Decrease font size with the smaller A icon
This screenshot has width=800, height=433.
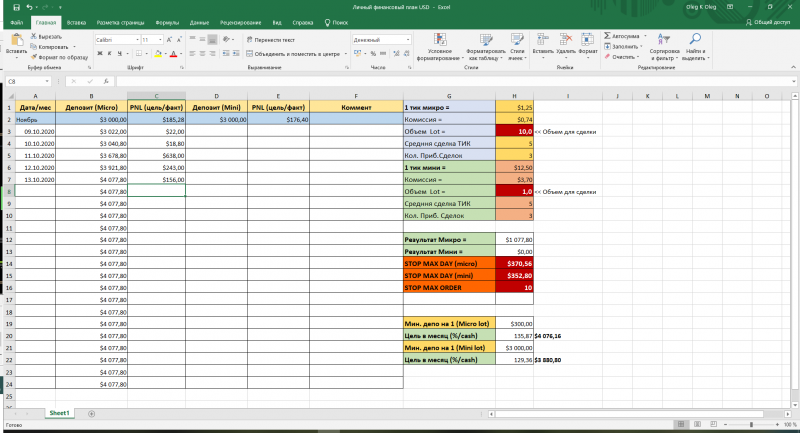179,40
